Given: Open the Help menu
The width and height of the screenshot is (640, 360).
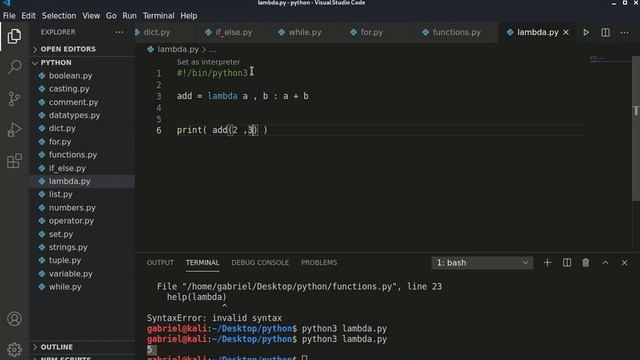Looking at the screenshot, I should click(189, 16).
